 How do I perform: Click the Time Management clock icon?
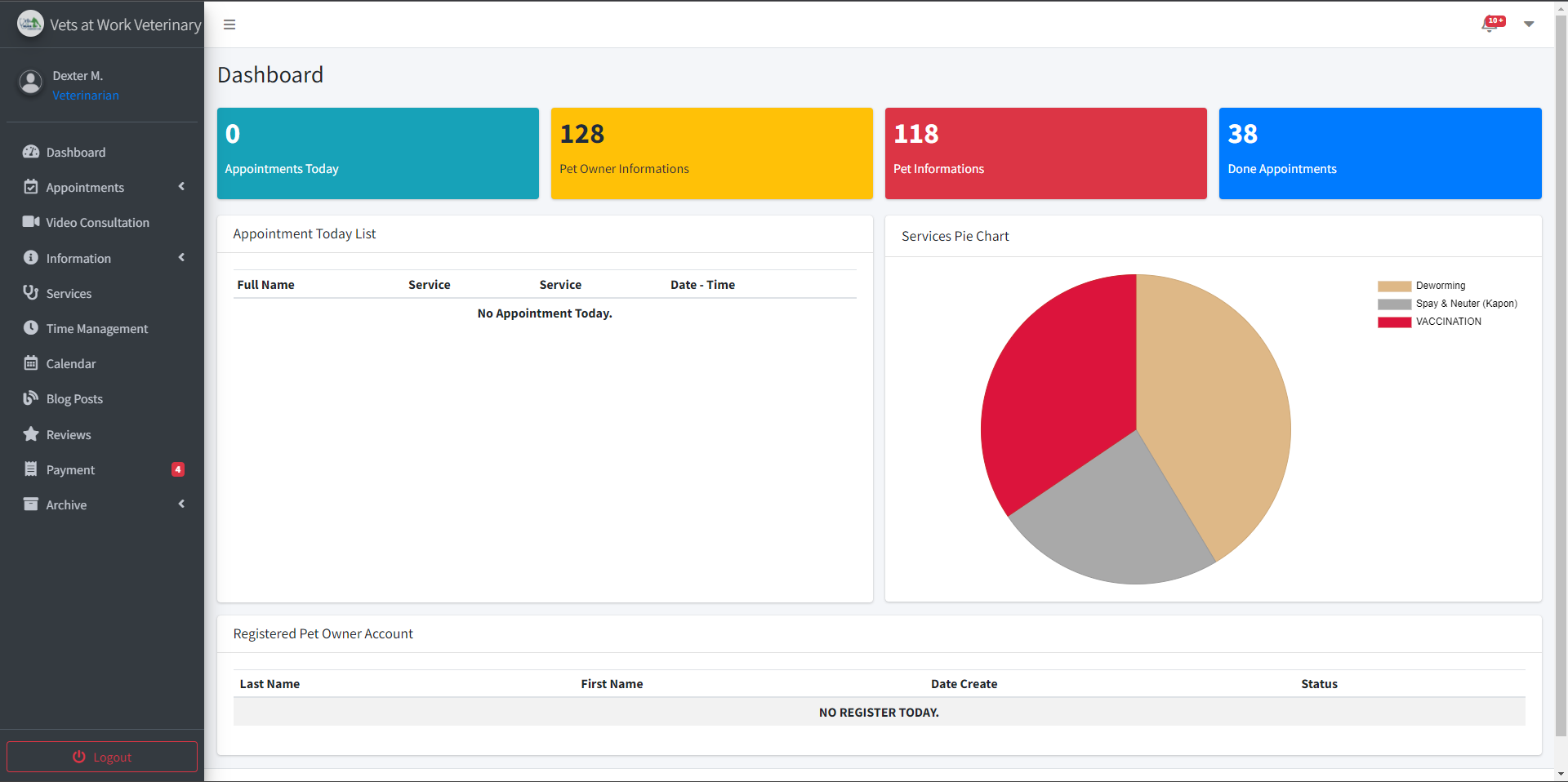click(31, 327)
